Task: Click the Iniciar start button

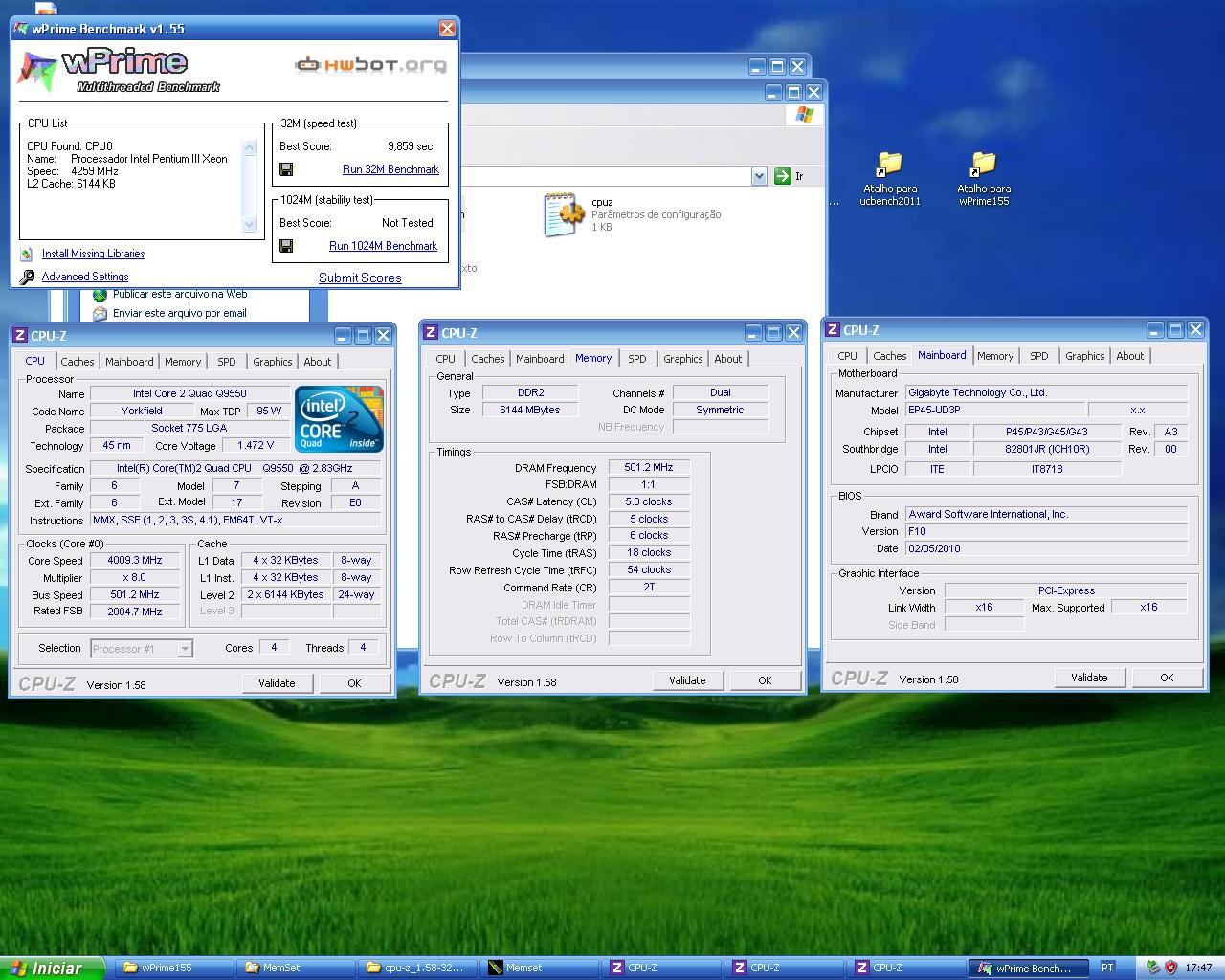Action: click(52, 968)
